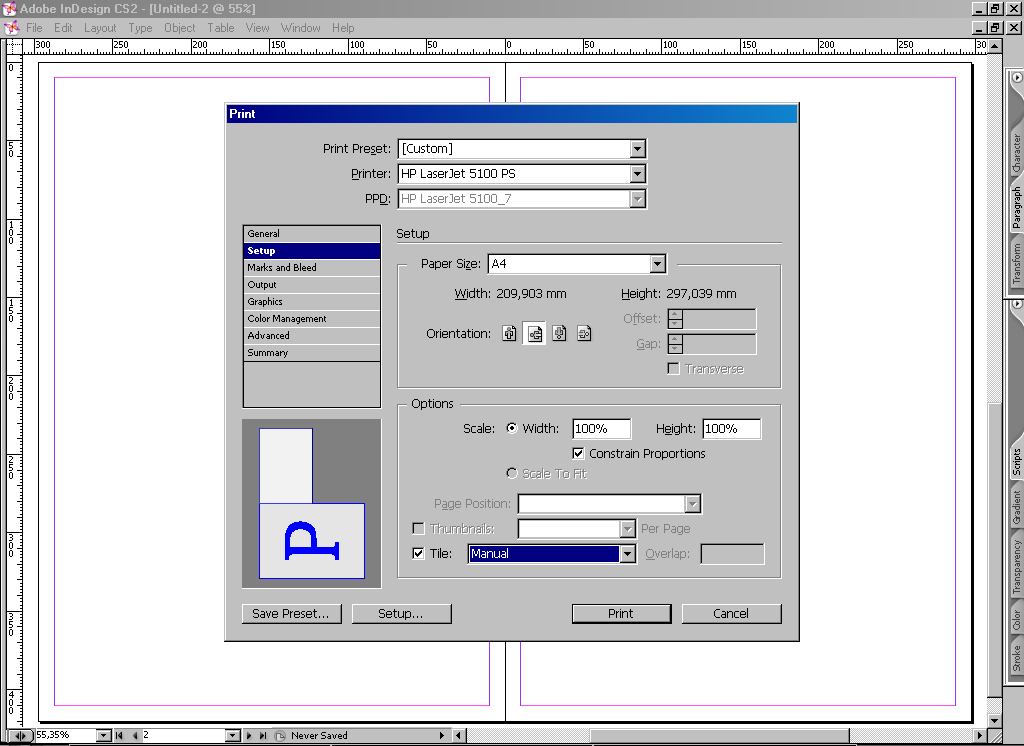Select Marks and Bleed category

coord(312,268)
